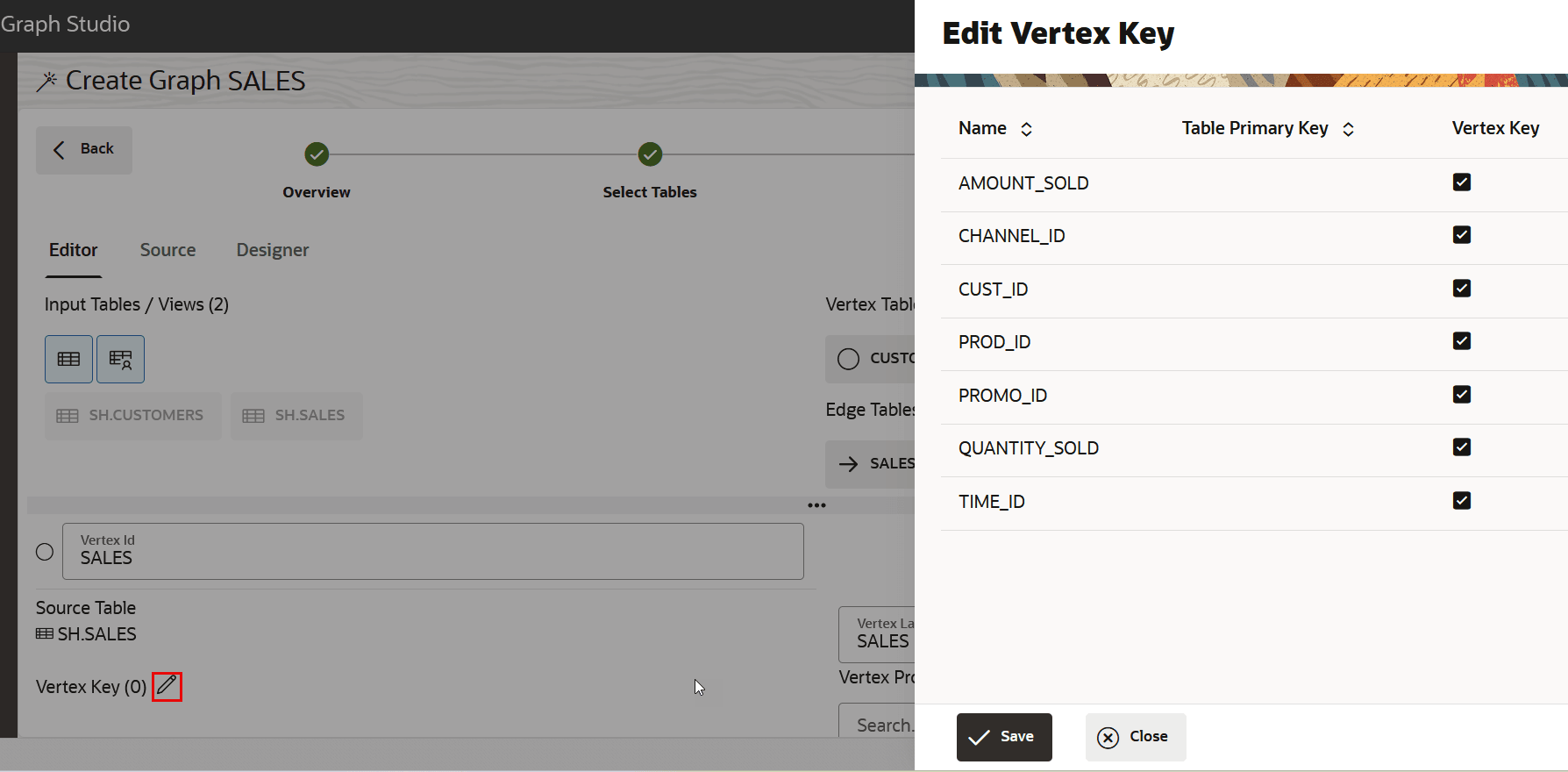Screen dimensions: 1568x772
Task: Click the Vertex Key pencil edit icon
Action: [167, 686]
